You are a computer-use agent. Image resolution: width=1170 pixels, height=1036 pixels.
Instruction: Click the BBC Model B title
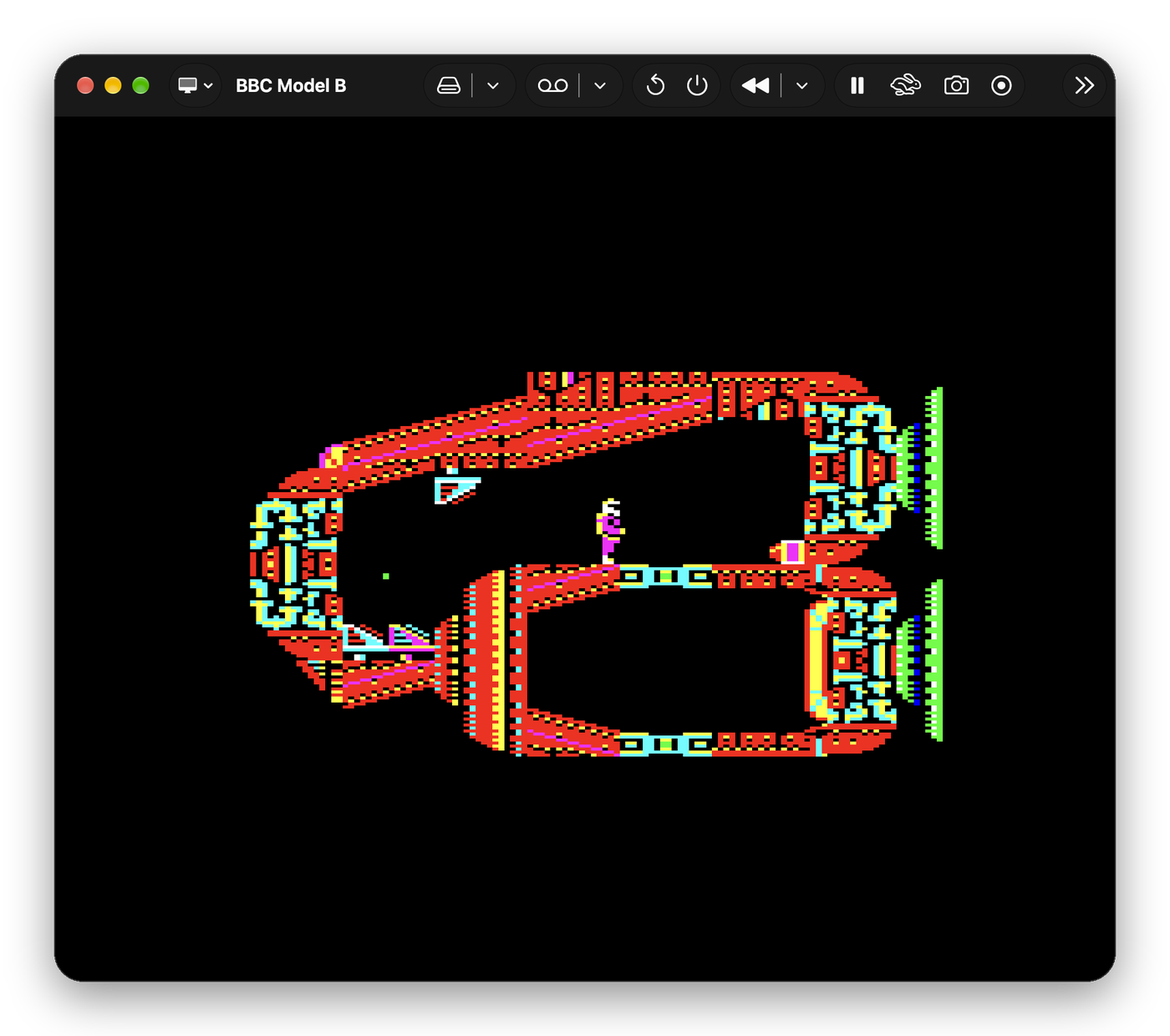[x=291, y=85]
